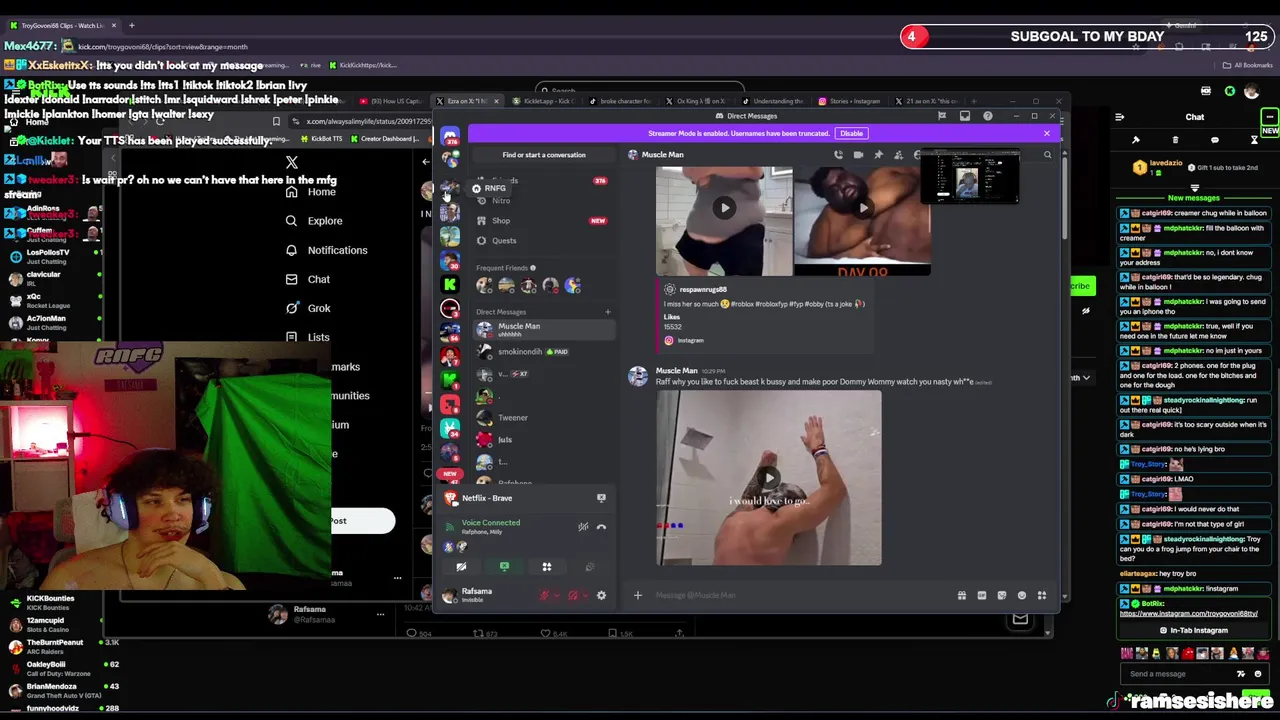Open the green Kick server icon

pyautogui.click(x=450, y=284)
